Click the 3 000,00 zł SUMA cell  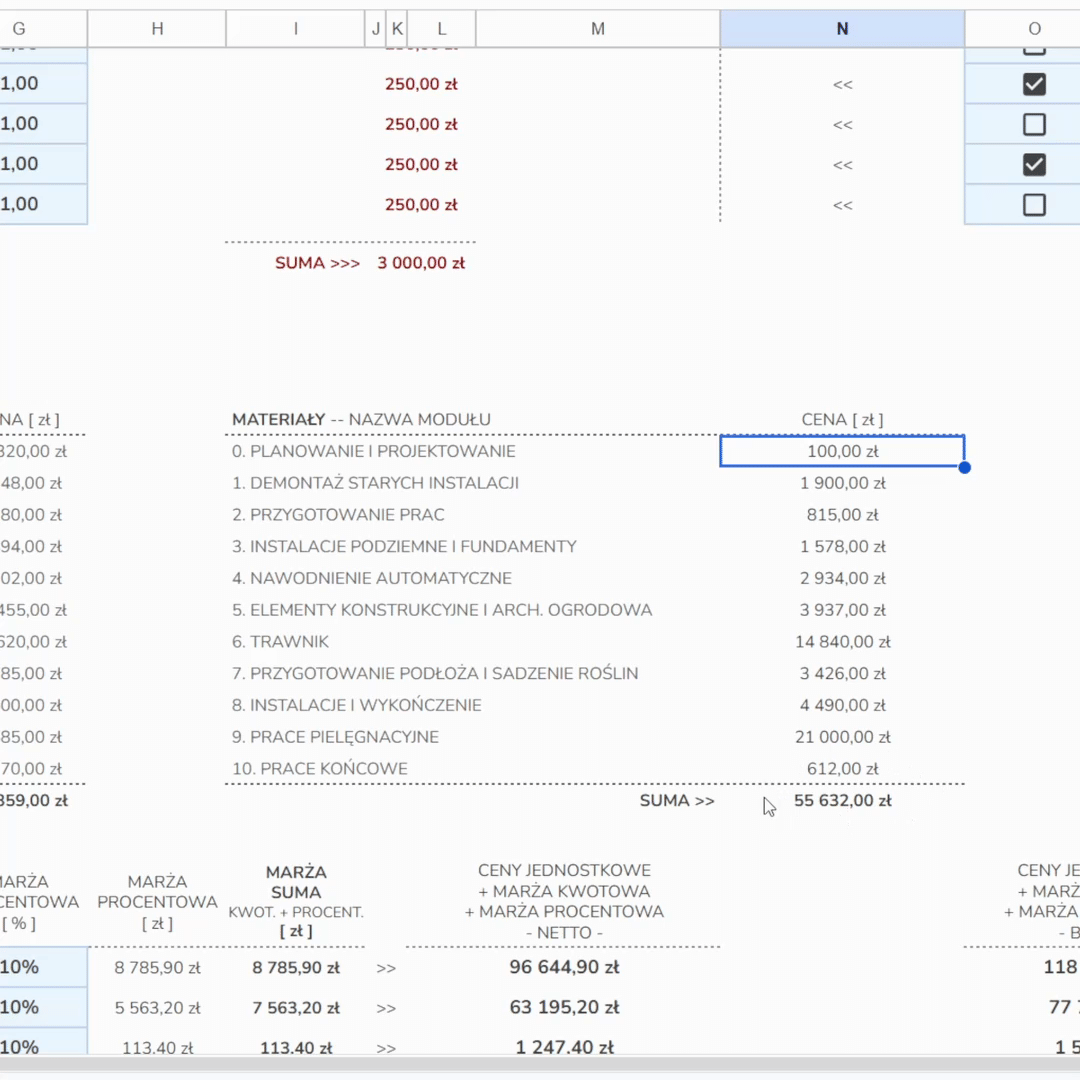point(421,264)
